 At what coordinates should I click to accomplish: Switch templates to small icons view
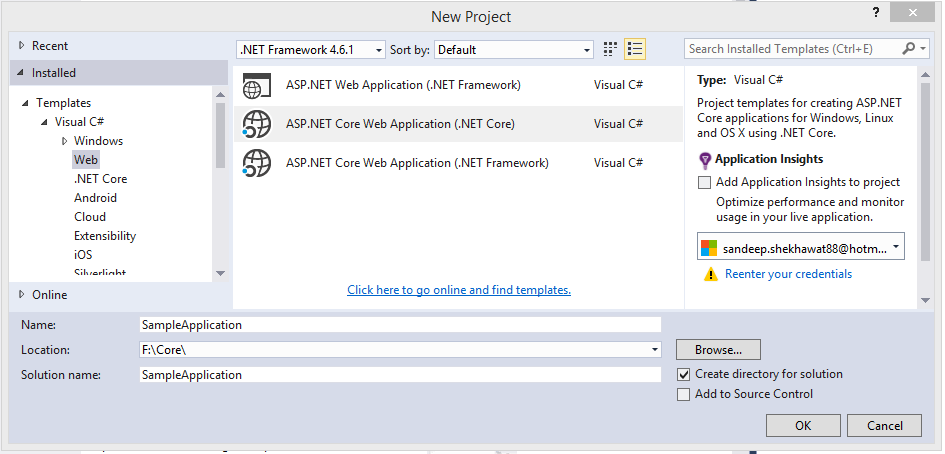click(611, 49)
